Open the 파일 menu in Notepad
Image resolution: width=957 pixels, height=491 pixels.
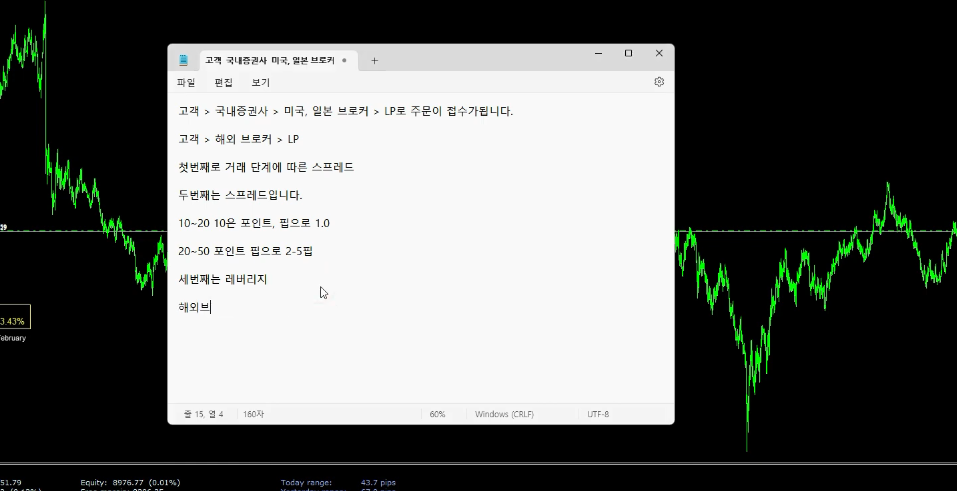[x=186, y=82]
